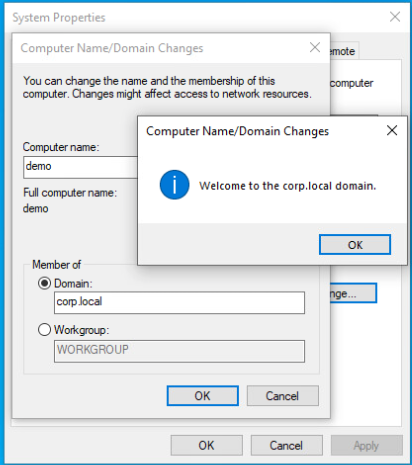Click the Apply button in System Properties

pyautogui.click(x=367, y=445)
